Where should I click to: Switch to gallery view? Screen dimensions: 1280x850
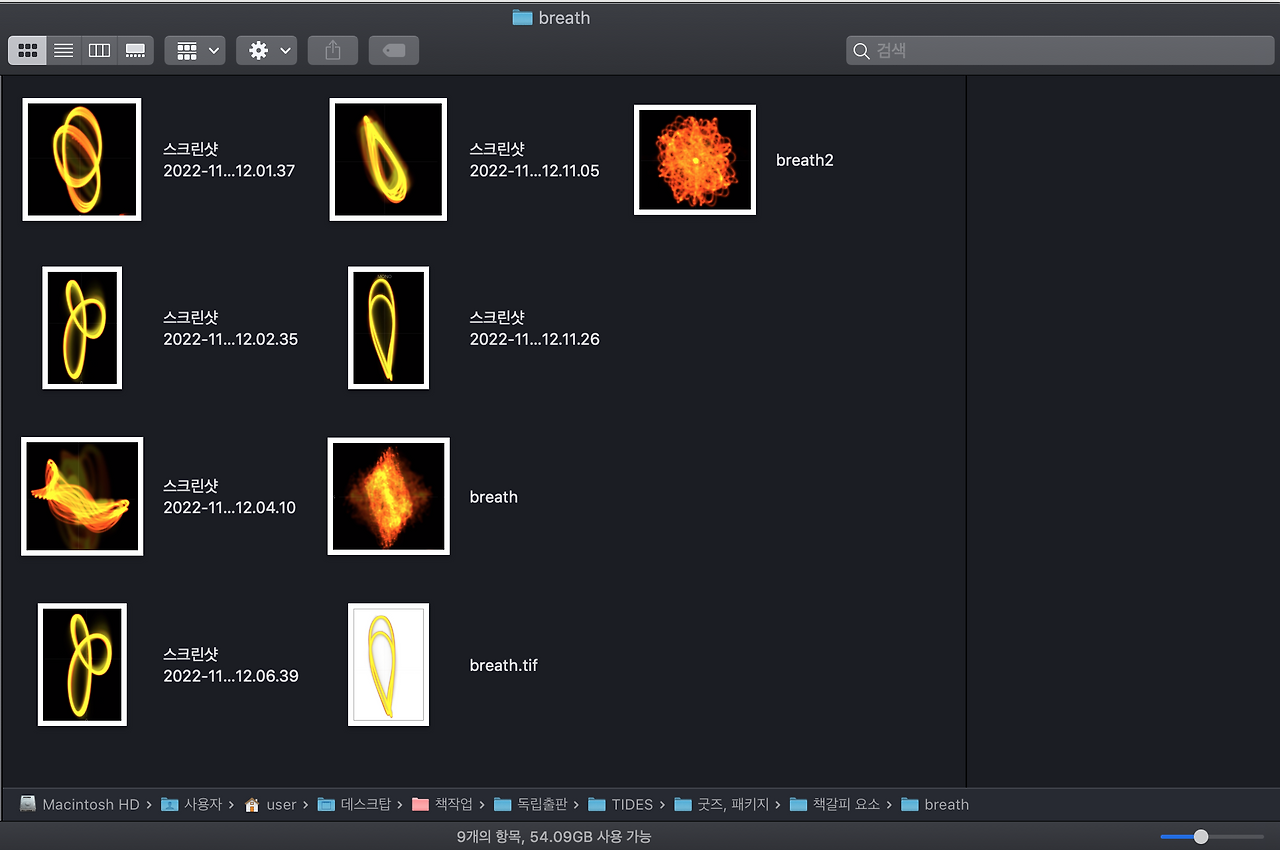(135, 50)
